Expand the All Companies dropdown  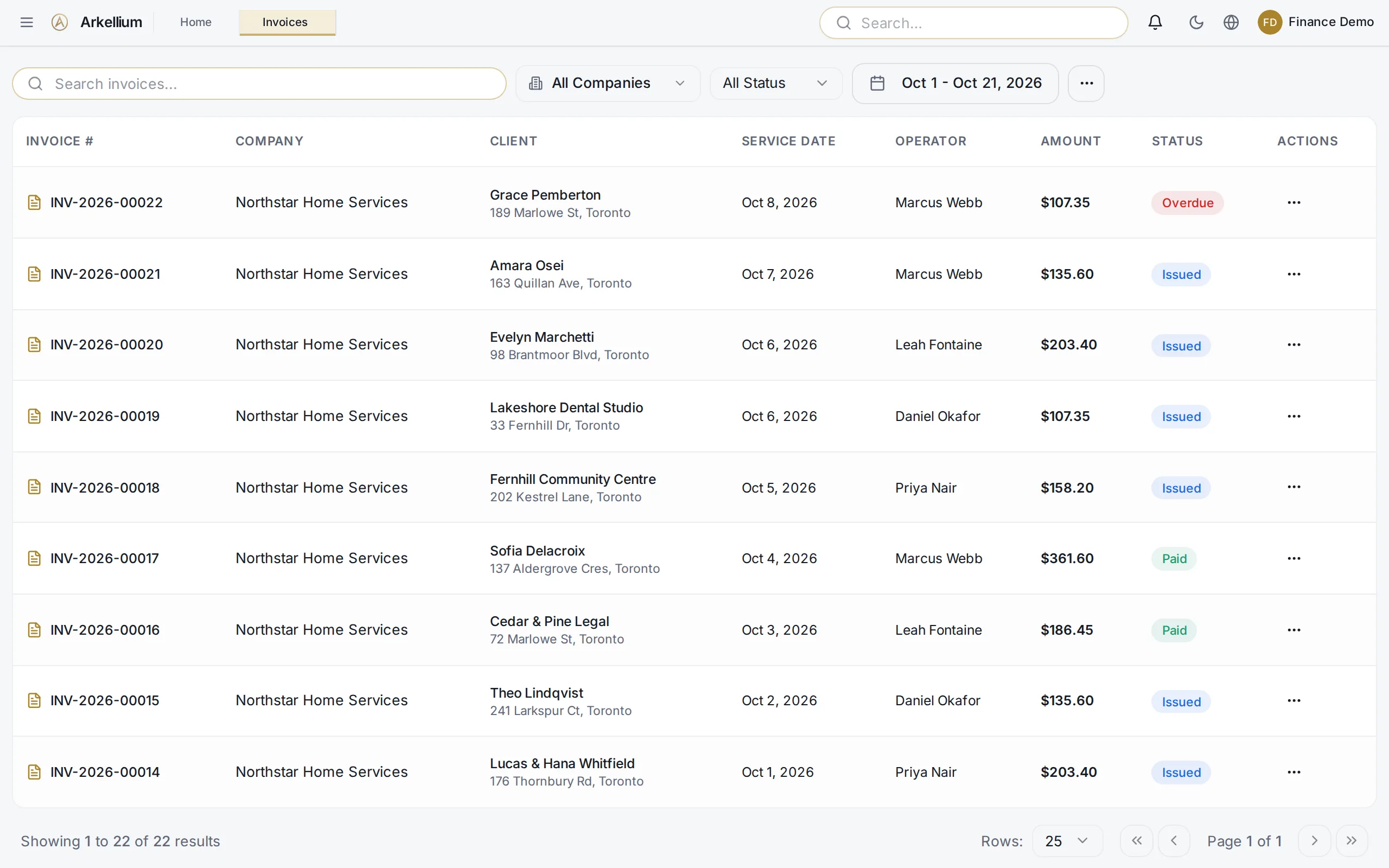coord(608,83)
